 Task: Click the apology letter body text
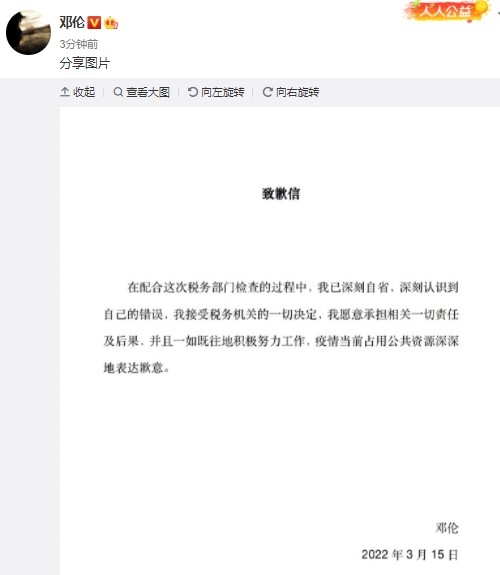click(281, 327)
